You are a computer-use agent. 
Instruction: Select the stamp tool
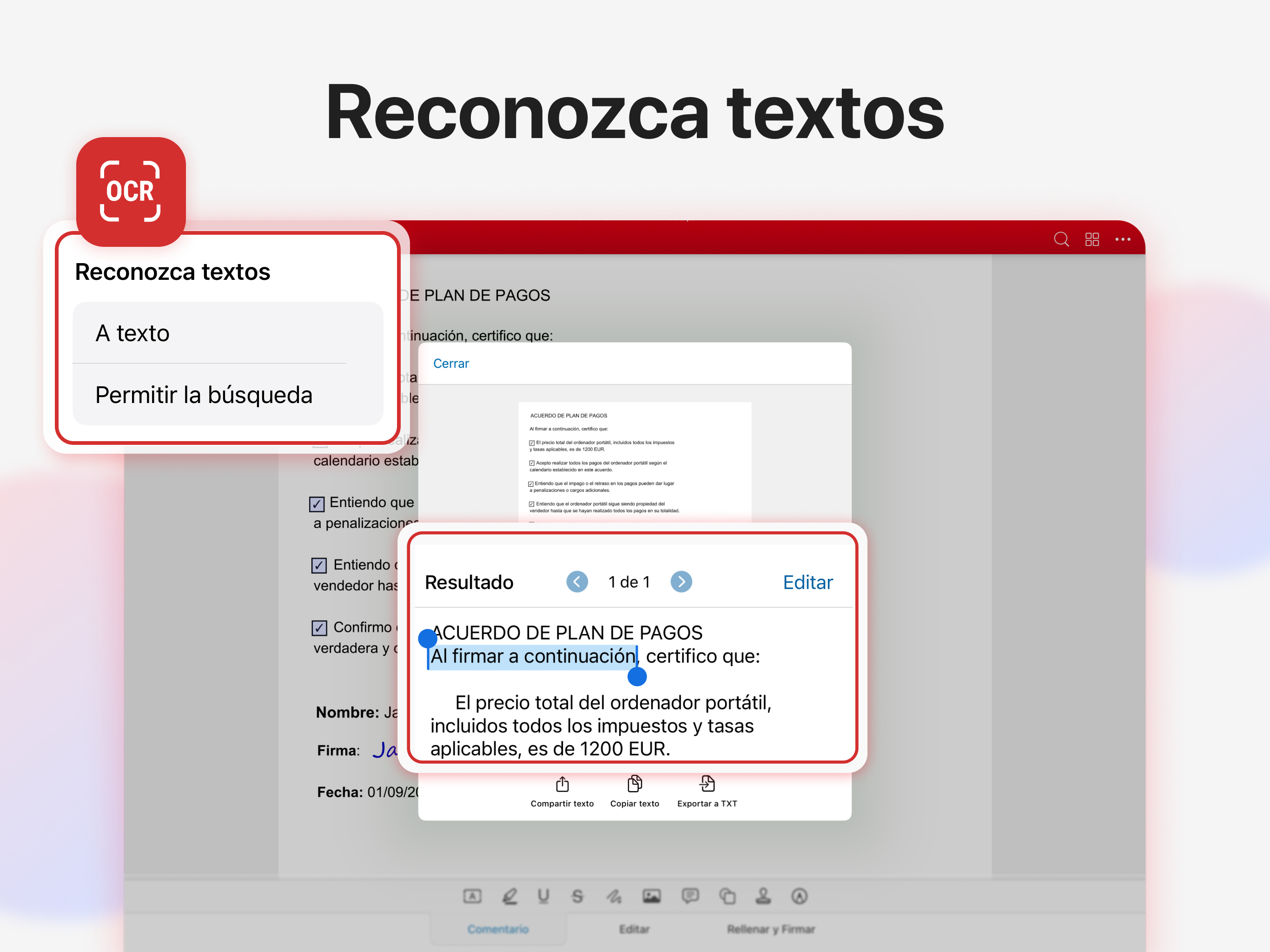[763, 896]
